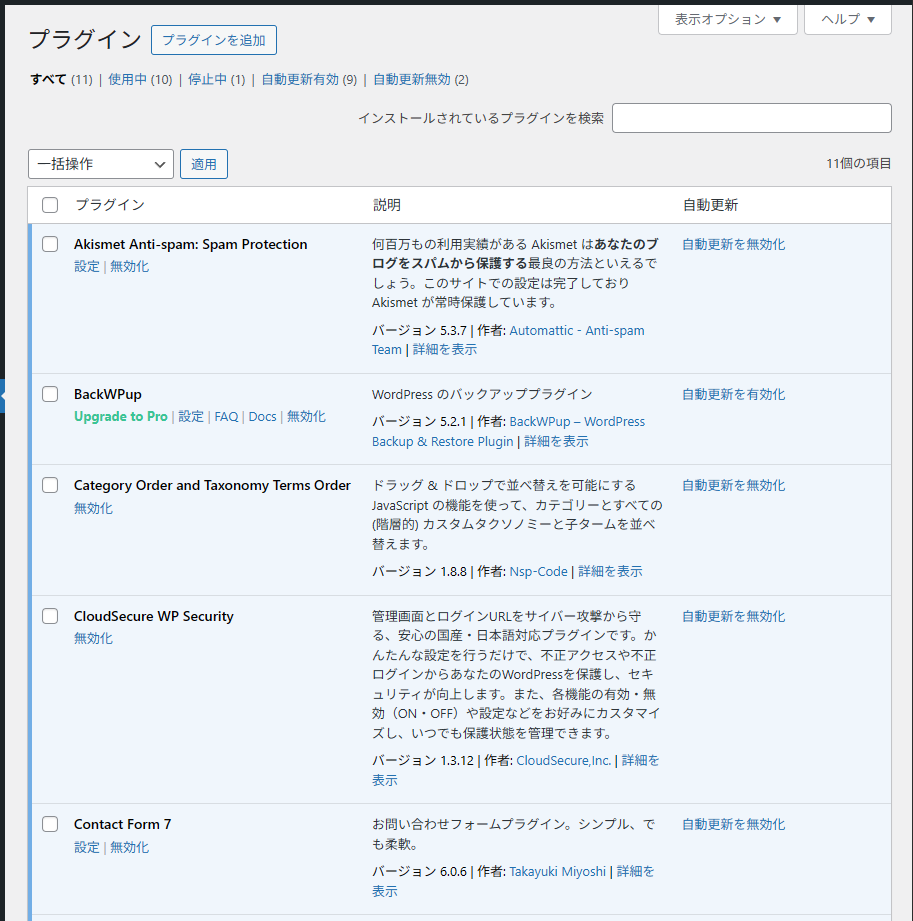The width and height of the screenshot is (913, 921).
Task: Check the select-all plugins checkbox in header
Action: (50, 205)
